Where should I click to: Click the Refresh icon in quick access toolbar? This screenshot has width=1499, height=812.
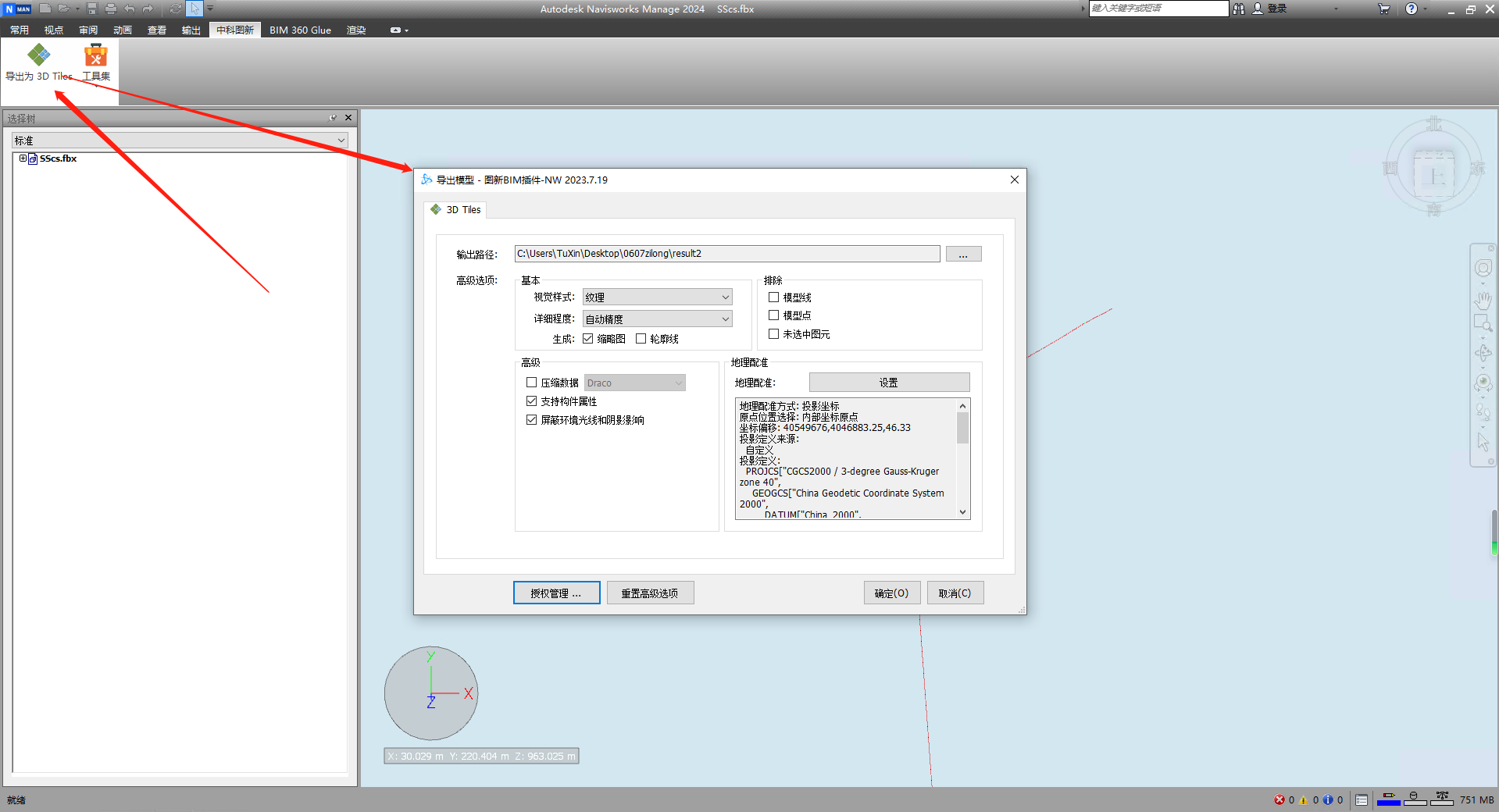click(176, 9)
